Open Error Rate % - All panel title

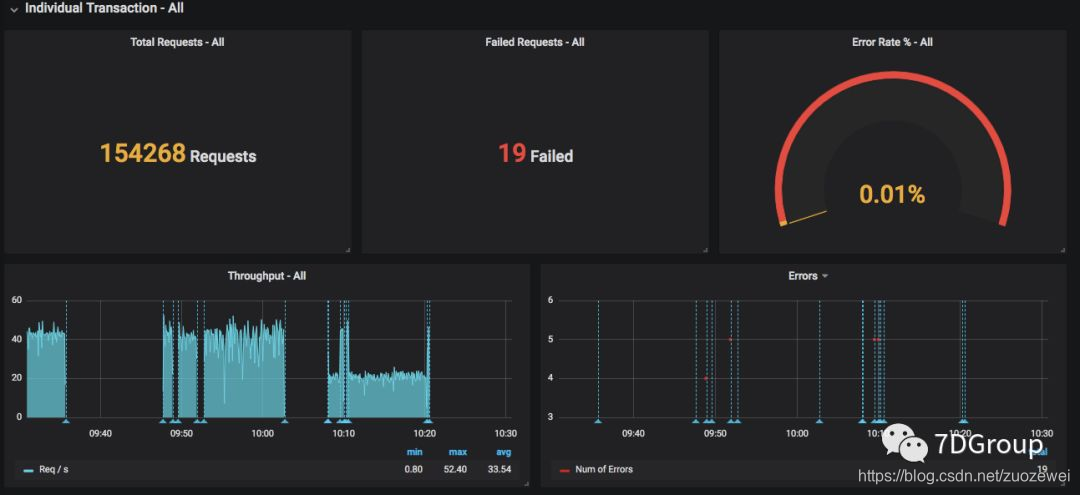click(x=892, y=42)
